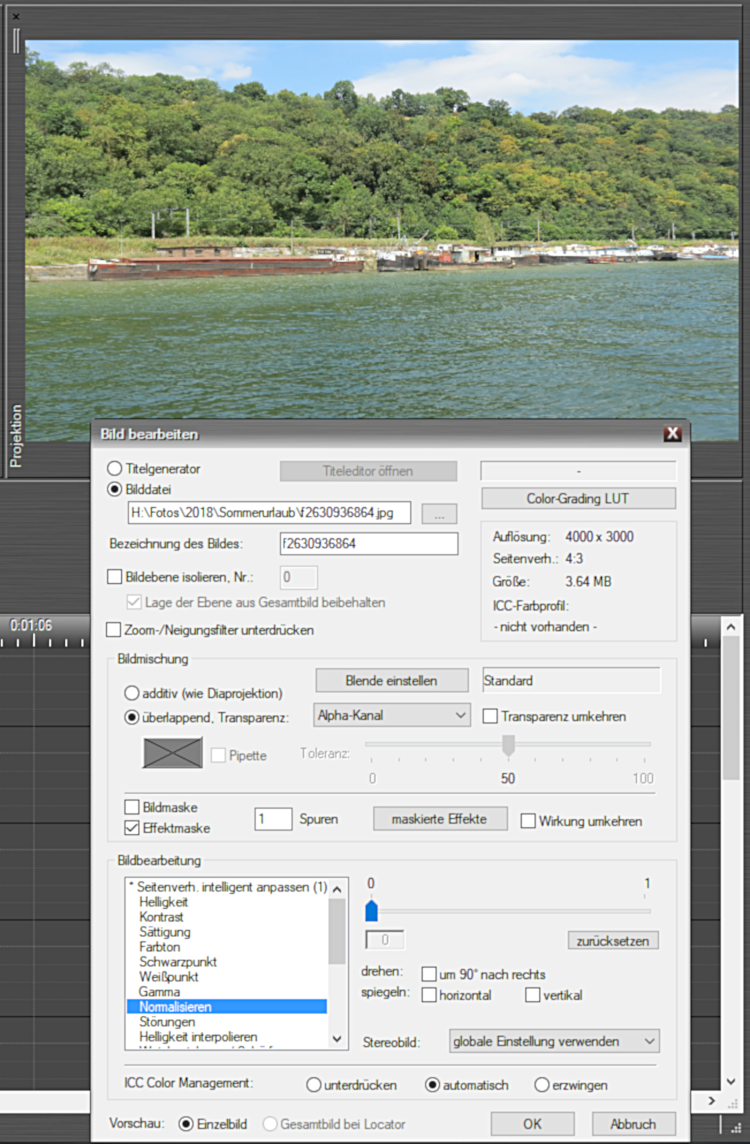750x1144 pixels.
Task: Open the Alpha-Kanal transparency dropdown
Action: (x=390, y=715)
